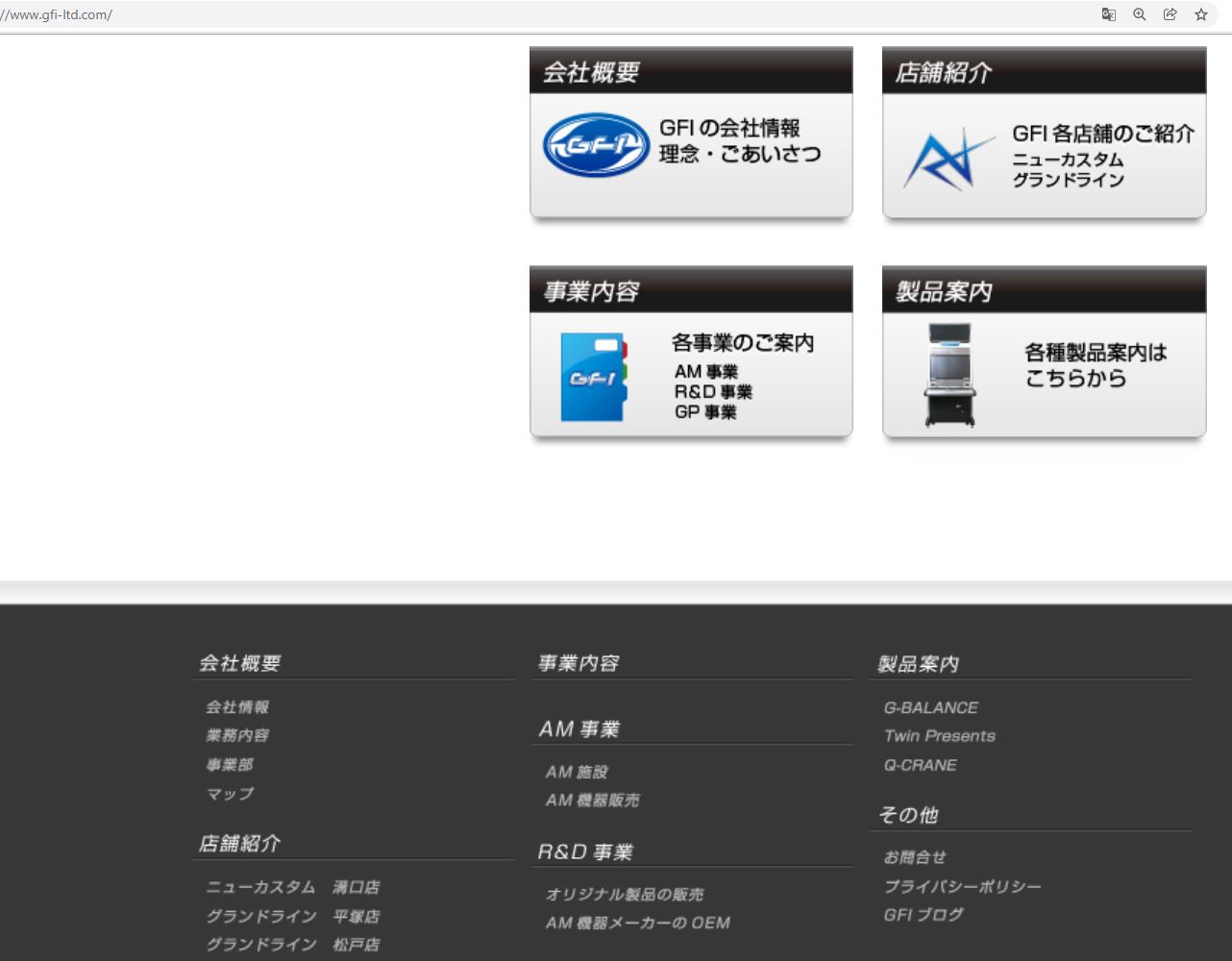Click the blue GFI oval logo
The height and width of the screenshot is (961, 1232).
[596, 145]
